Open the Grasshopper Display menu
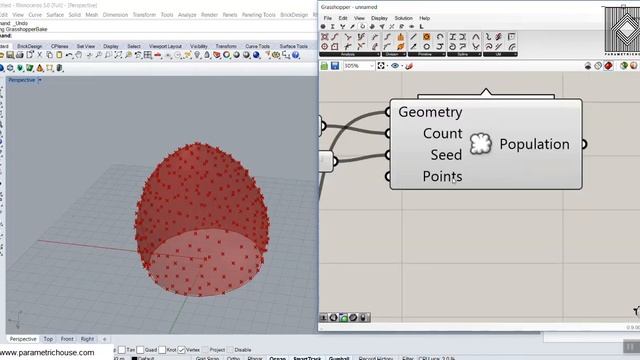This screenshot has width=640, height=360. coord(379,18)
